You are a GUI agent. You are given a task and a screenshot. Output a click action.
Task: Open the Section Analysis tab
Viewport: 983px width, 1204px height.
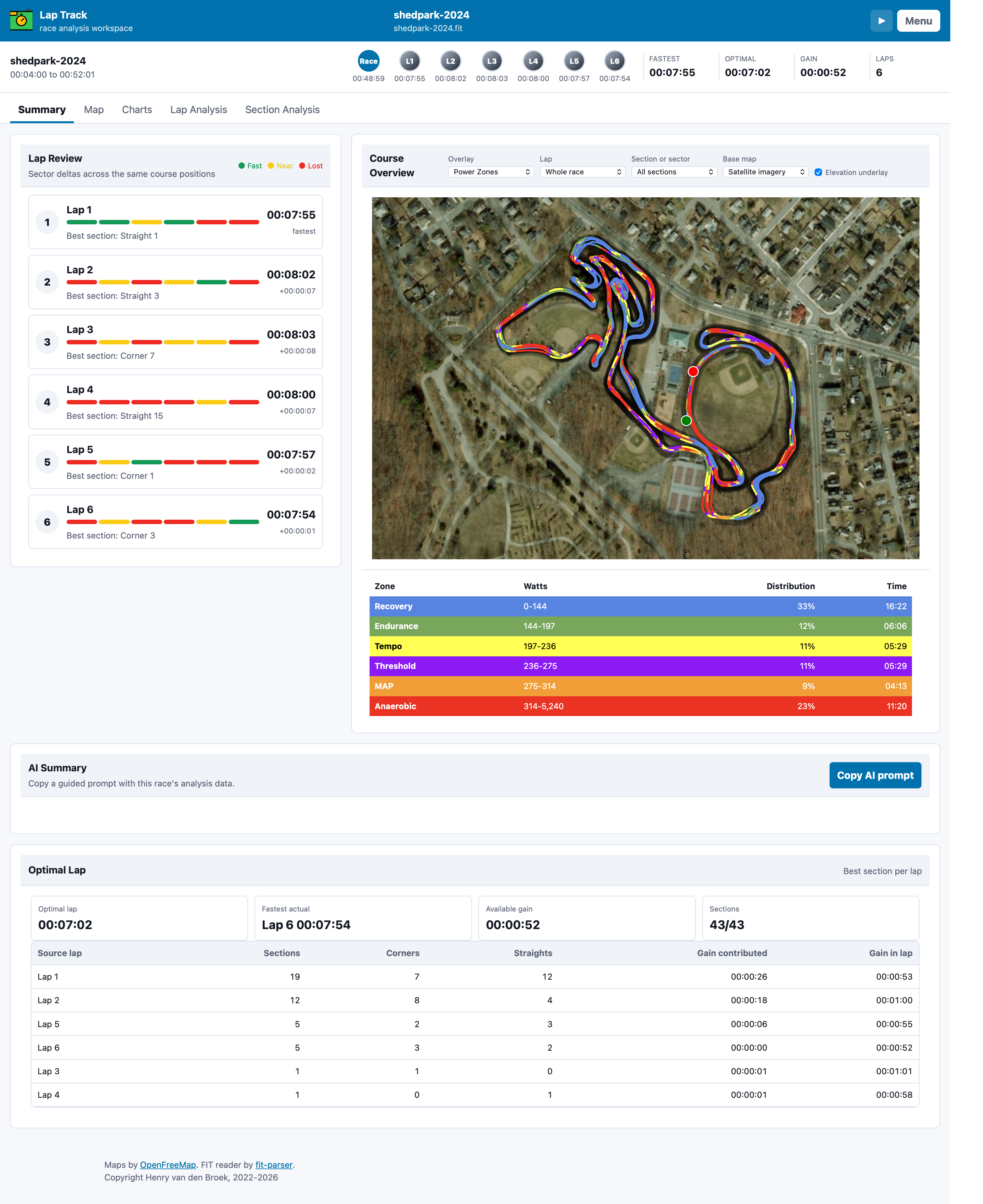point(283,110)
